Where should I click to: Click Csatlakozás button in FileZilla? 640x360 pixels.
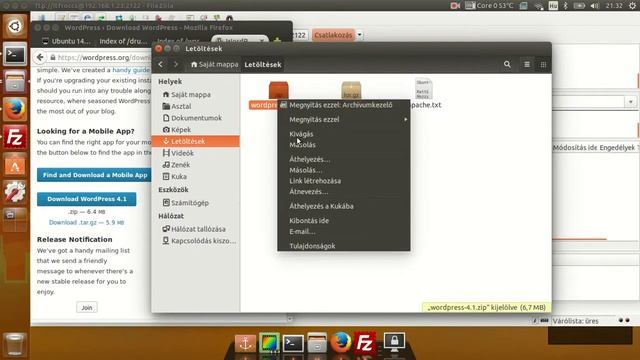(x=333, y=35)
